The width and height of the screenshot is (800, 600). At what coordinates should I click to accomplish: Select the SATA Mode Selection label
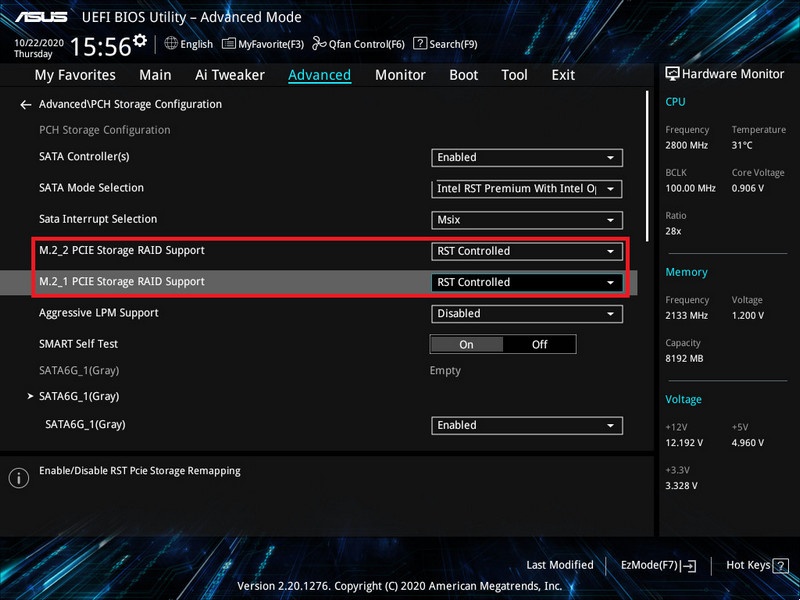click(x=91, y=188)
